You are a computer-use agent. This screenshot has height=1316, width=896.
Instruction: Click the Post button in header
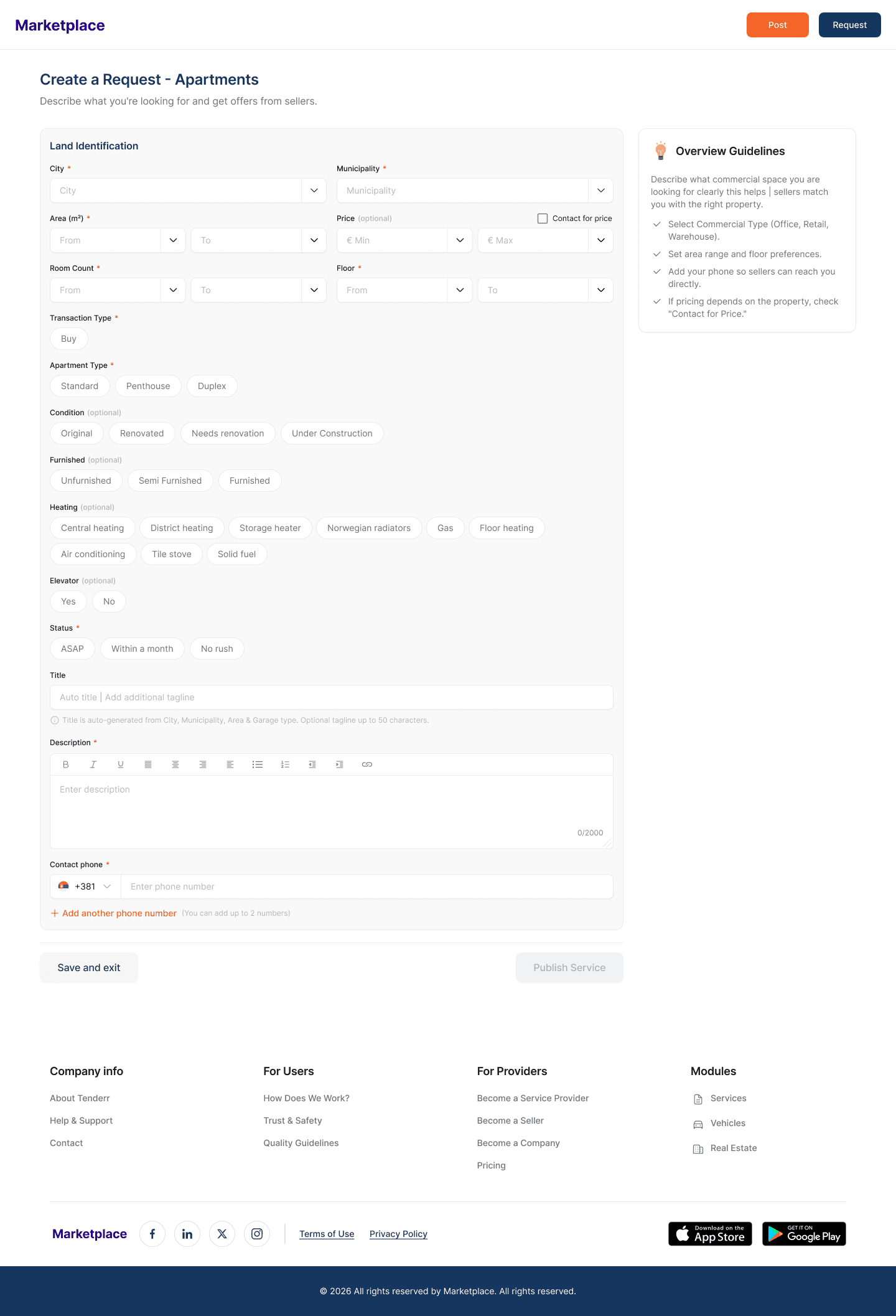[778, 25]
